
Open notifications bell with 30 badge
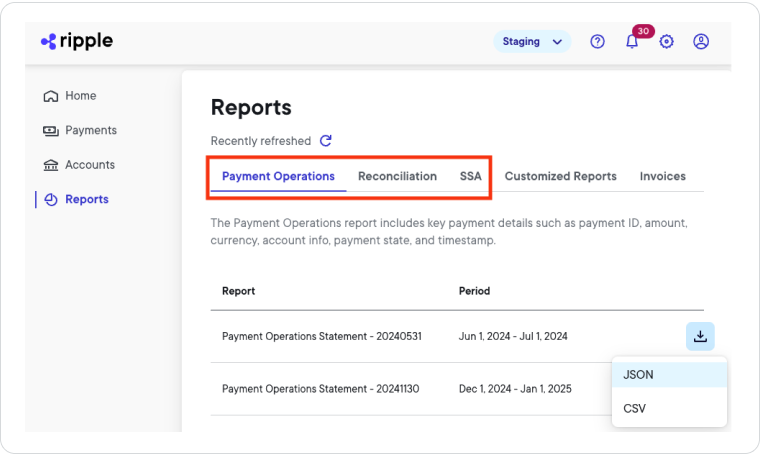(x=632, y=42)
